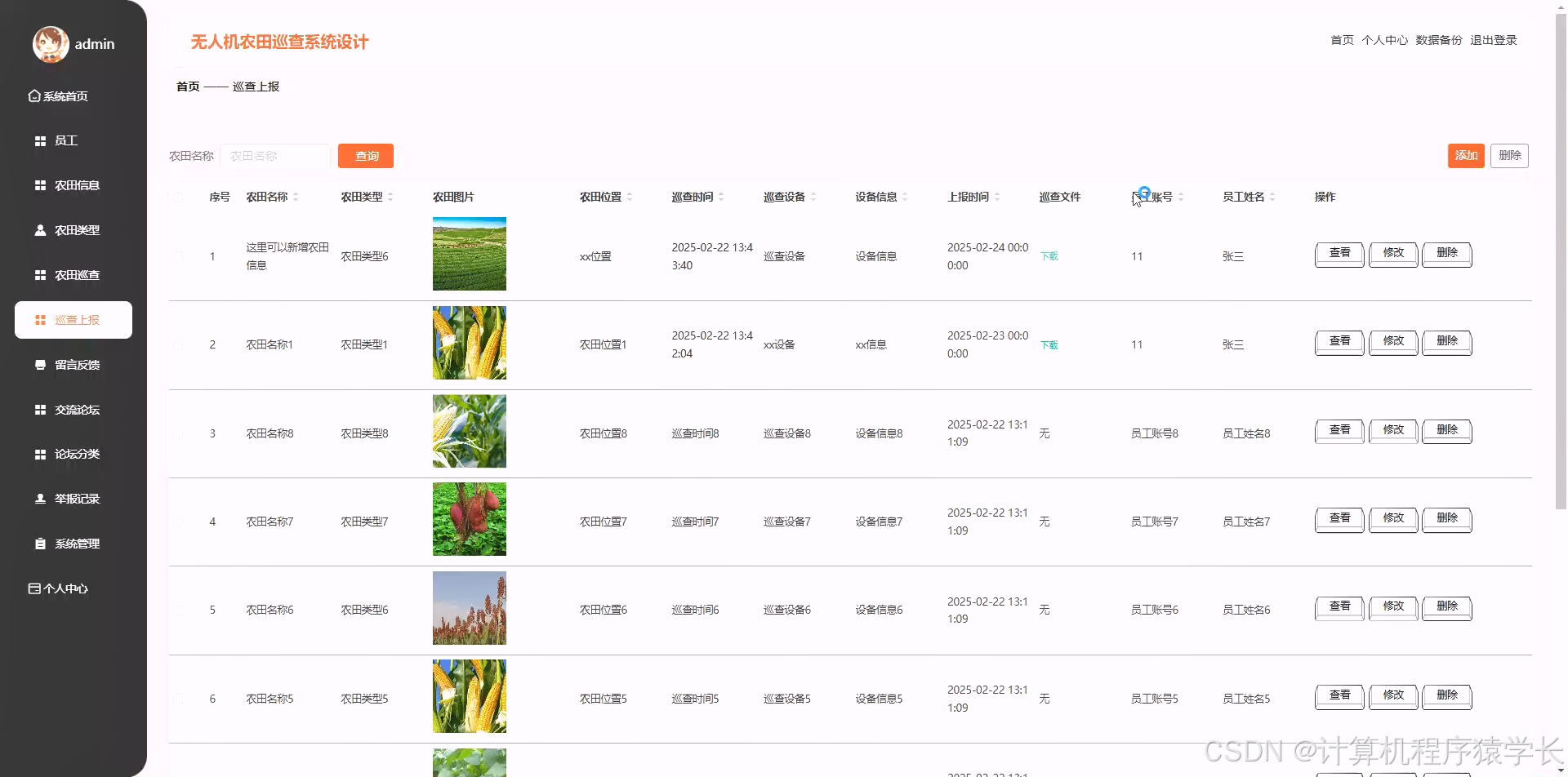This screenshot has height=777, width=1568.
Task: Download the 巡查文件 for 农田名称1 row
Action: point(1049,345)
